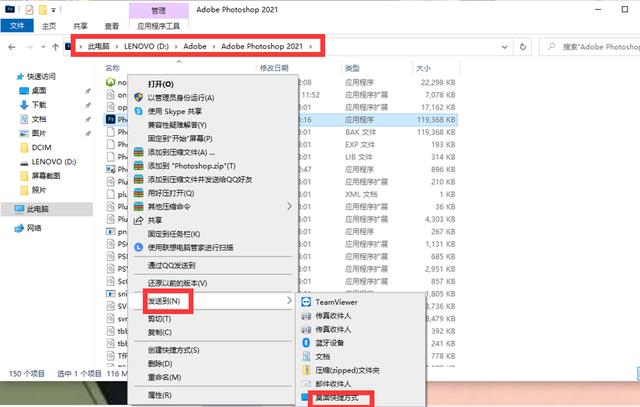Choose 复制(C) in context menu

point(212,332)
